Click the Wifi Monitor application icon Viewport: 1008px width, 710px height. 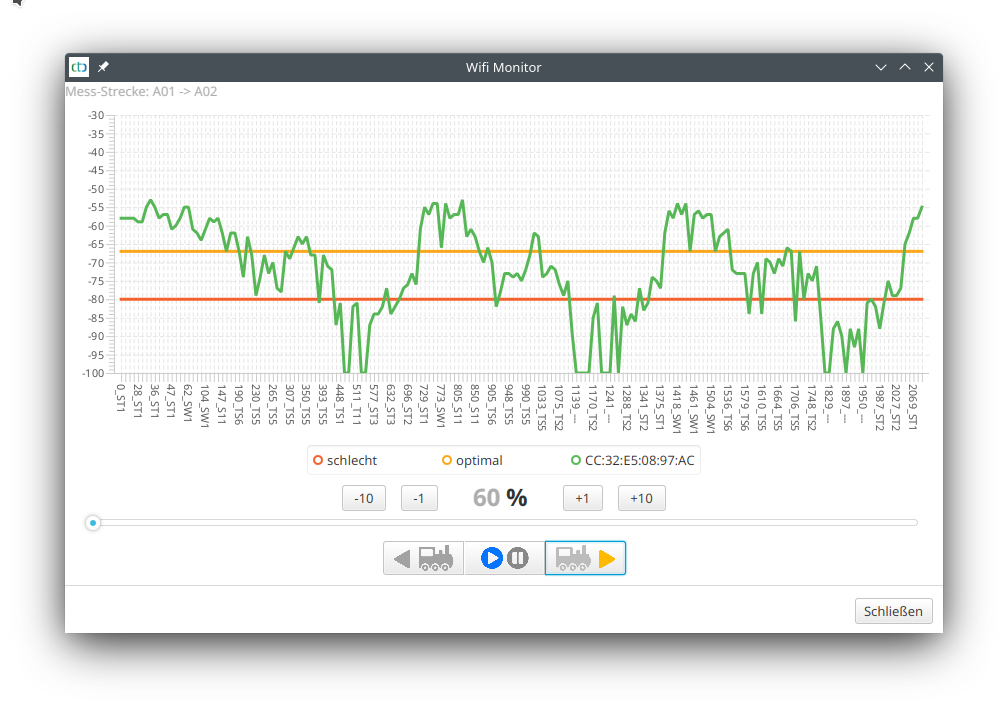(x=78, y=67)
